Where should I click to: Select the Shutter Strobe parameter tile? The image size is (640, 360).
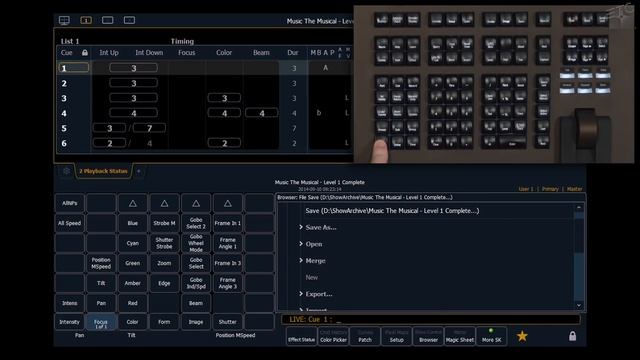click(x=164, y=243)
